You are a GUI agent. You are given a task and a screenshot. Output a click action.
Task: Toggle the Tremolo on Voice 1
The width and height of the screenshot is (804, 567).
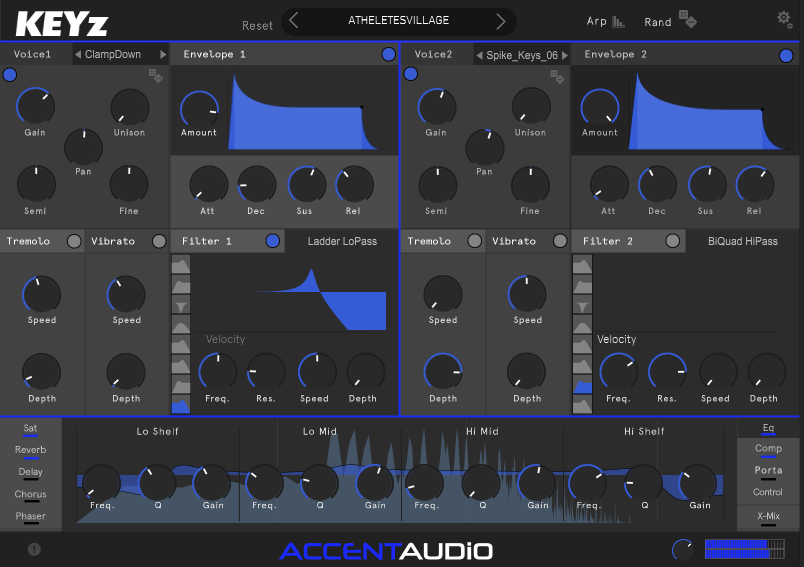tap(73, 241)
